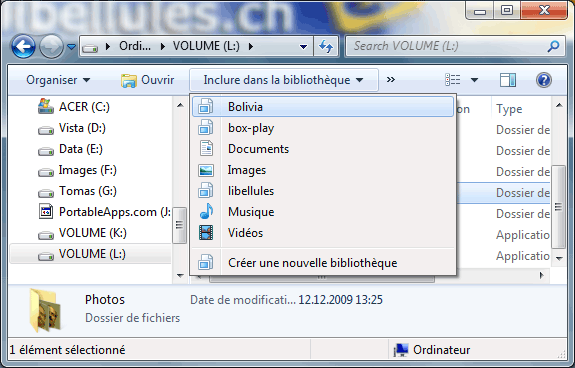Open view options dropdown arrow
The image size is (575, 368).
click(x=474, y=80)
